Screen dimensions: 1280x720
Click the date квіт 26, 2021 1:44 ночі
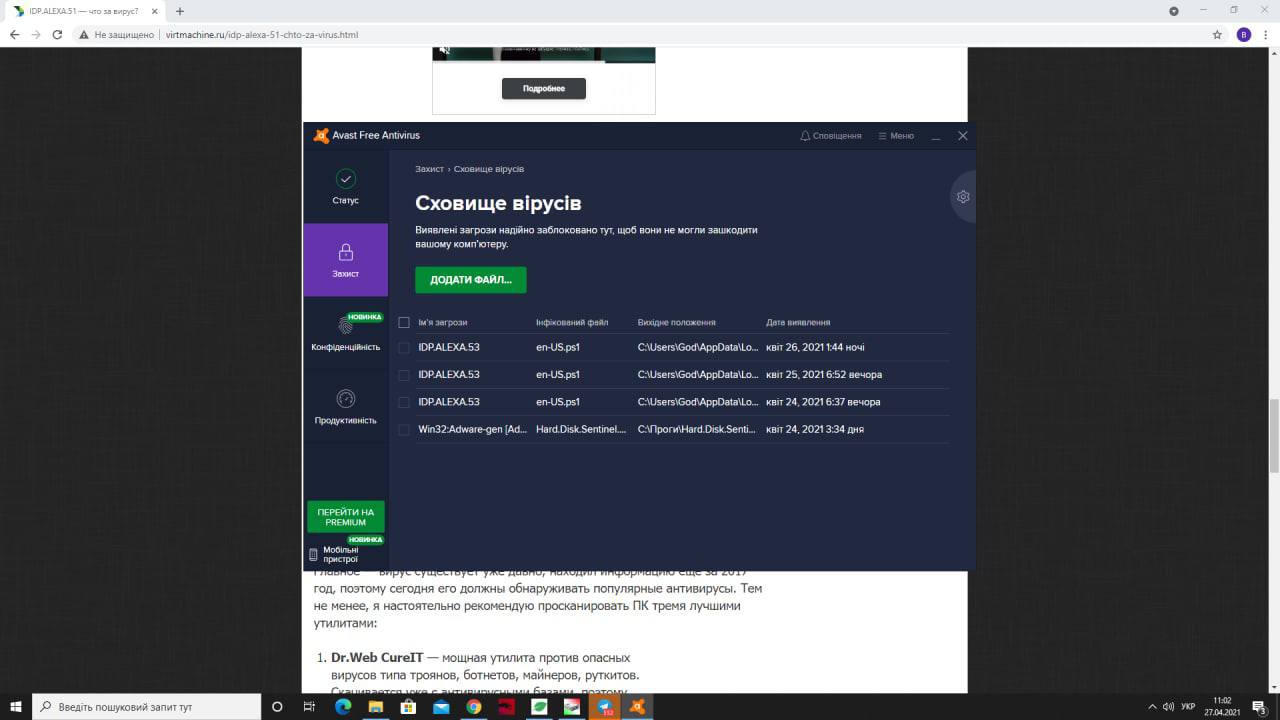click(815, 348)
